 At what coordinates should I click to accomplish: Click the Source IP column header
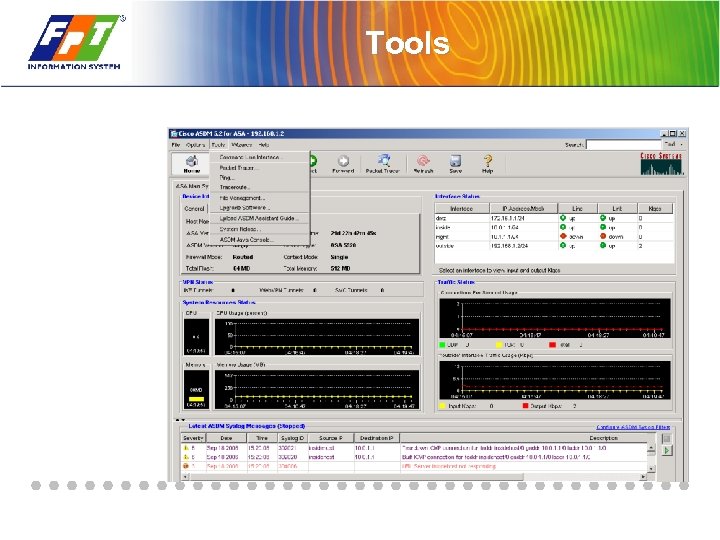click(x=331, y=438)
